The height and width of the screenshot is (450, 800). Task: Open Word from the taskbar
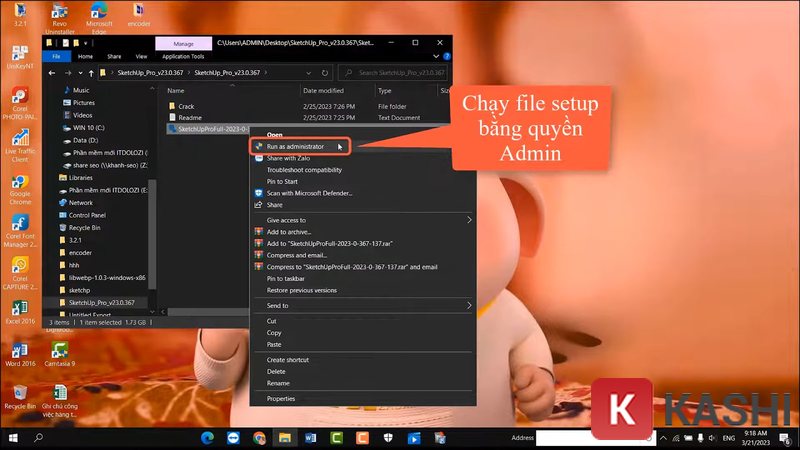311,438
